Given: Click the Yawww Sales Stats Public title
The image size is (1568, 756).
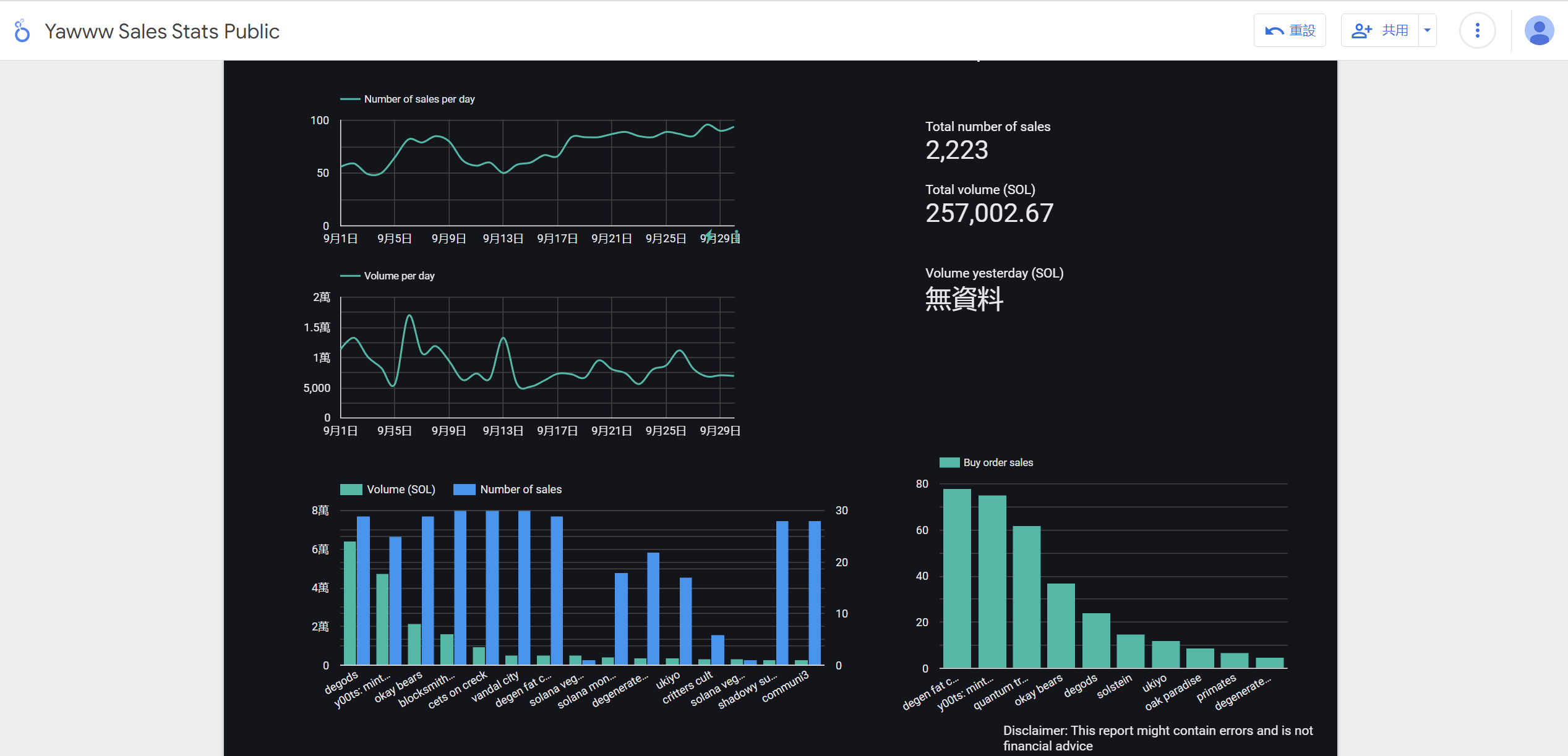Looking at the screenshot, I should tap(162, 31).
